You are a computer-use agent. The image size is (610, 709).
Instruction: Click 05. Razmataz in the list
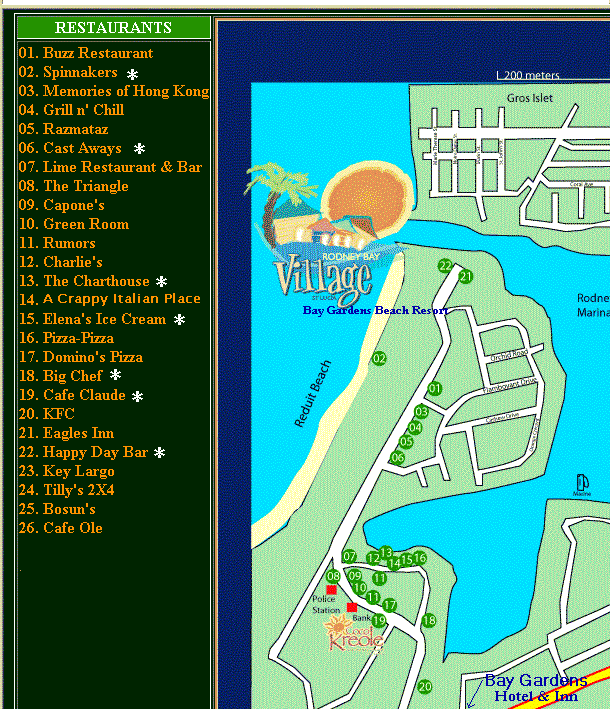63,129
